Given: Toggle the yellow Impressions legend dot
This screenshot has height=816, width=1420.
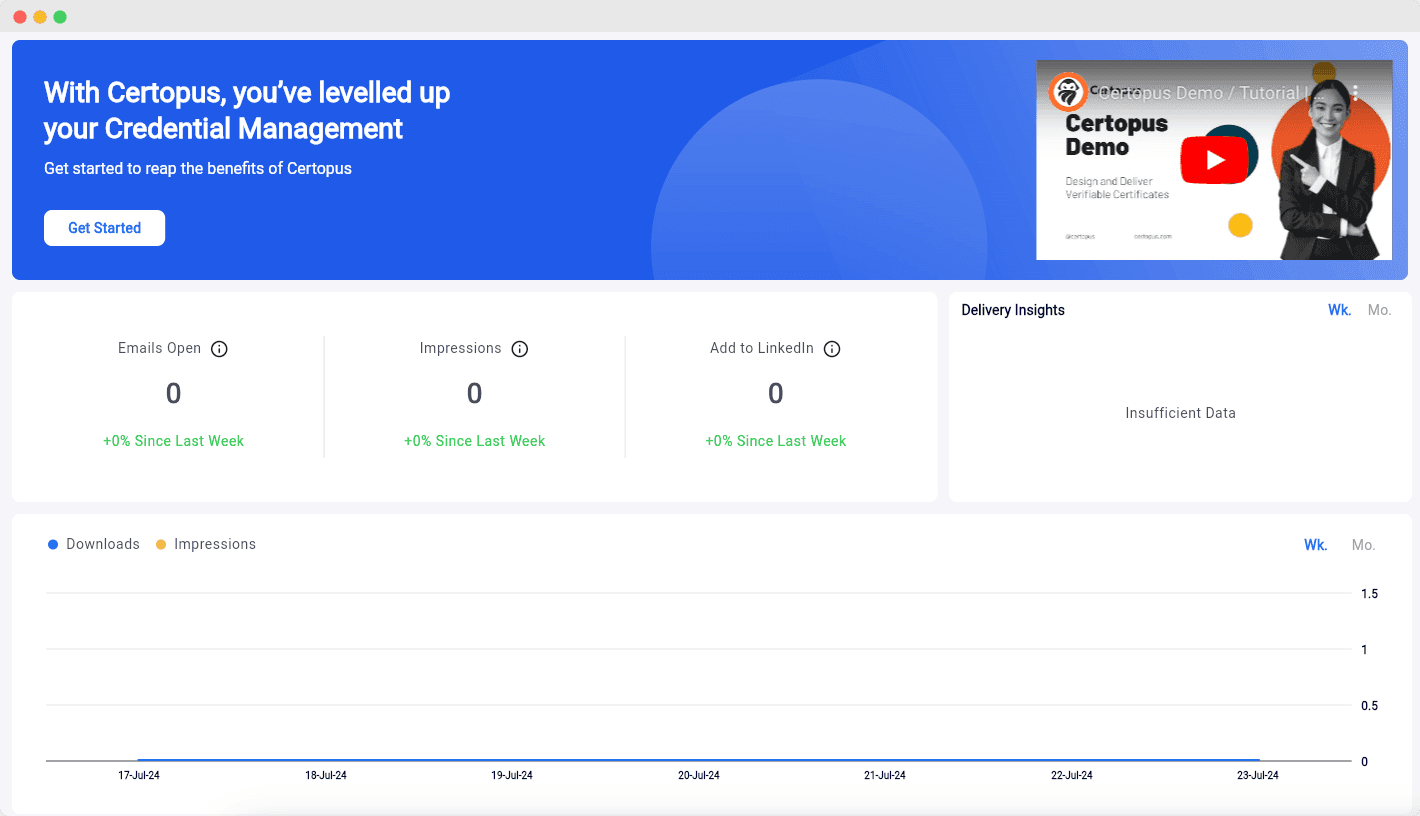Looking at the screenshot, I should click(161, 544).
